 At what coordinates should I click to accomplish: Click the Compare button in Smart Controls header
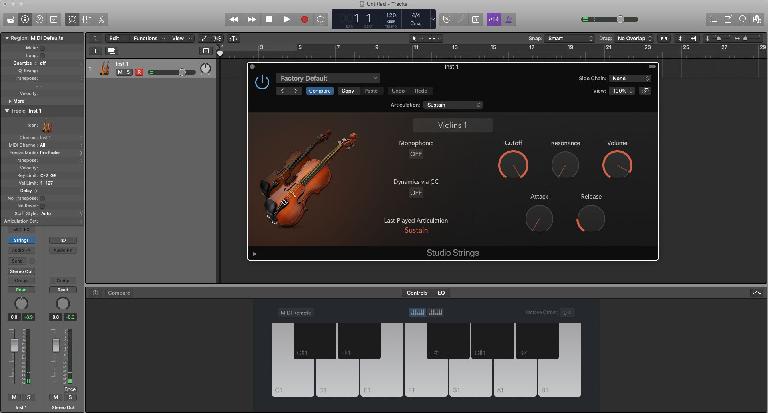pyautogui.click(x=119, y=293)
